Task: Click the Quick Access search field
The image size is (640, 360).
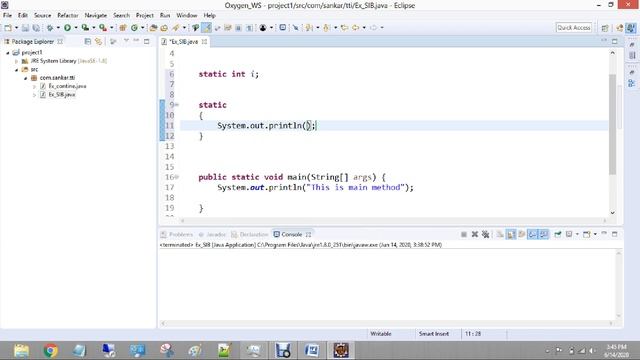Action: point(573,28)
